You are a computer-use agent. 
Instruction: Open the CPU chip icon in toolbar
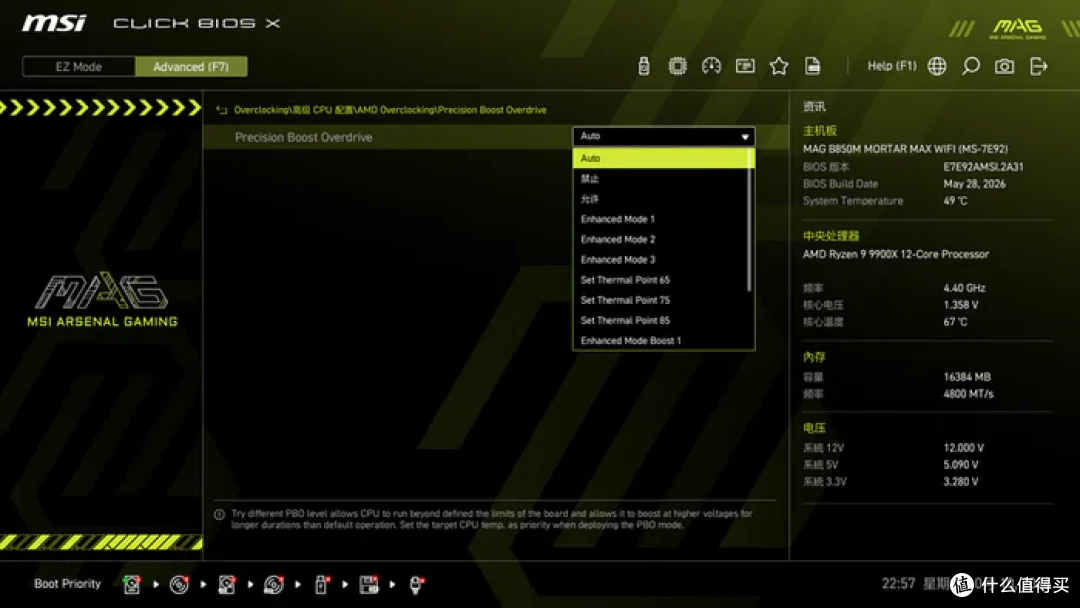click(x=677, y=66)
